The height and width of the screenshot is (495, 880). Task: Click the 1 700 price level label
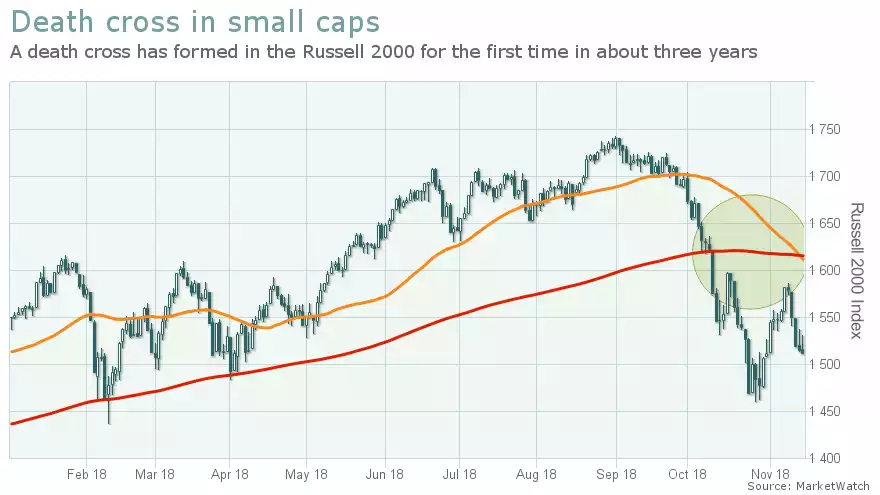pos(824,177)
